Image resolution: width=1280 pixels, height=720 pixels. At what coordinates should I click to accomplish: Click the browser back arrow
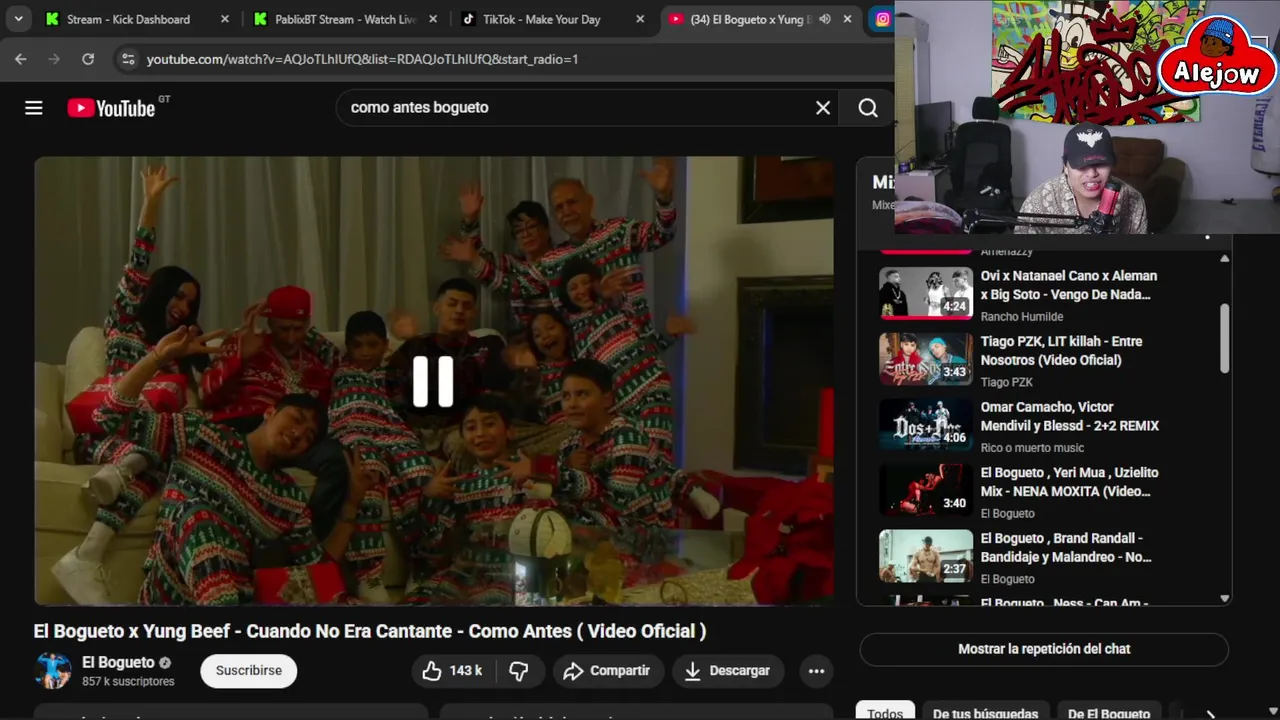coord(21,59)
